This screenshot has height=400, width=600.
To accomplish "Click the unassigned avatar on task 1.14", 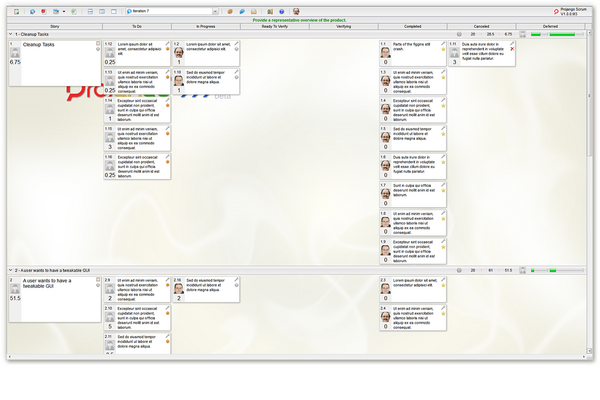I will 110,109.
